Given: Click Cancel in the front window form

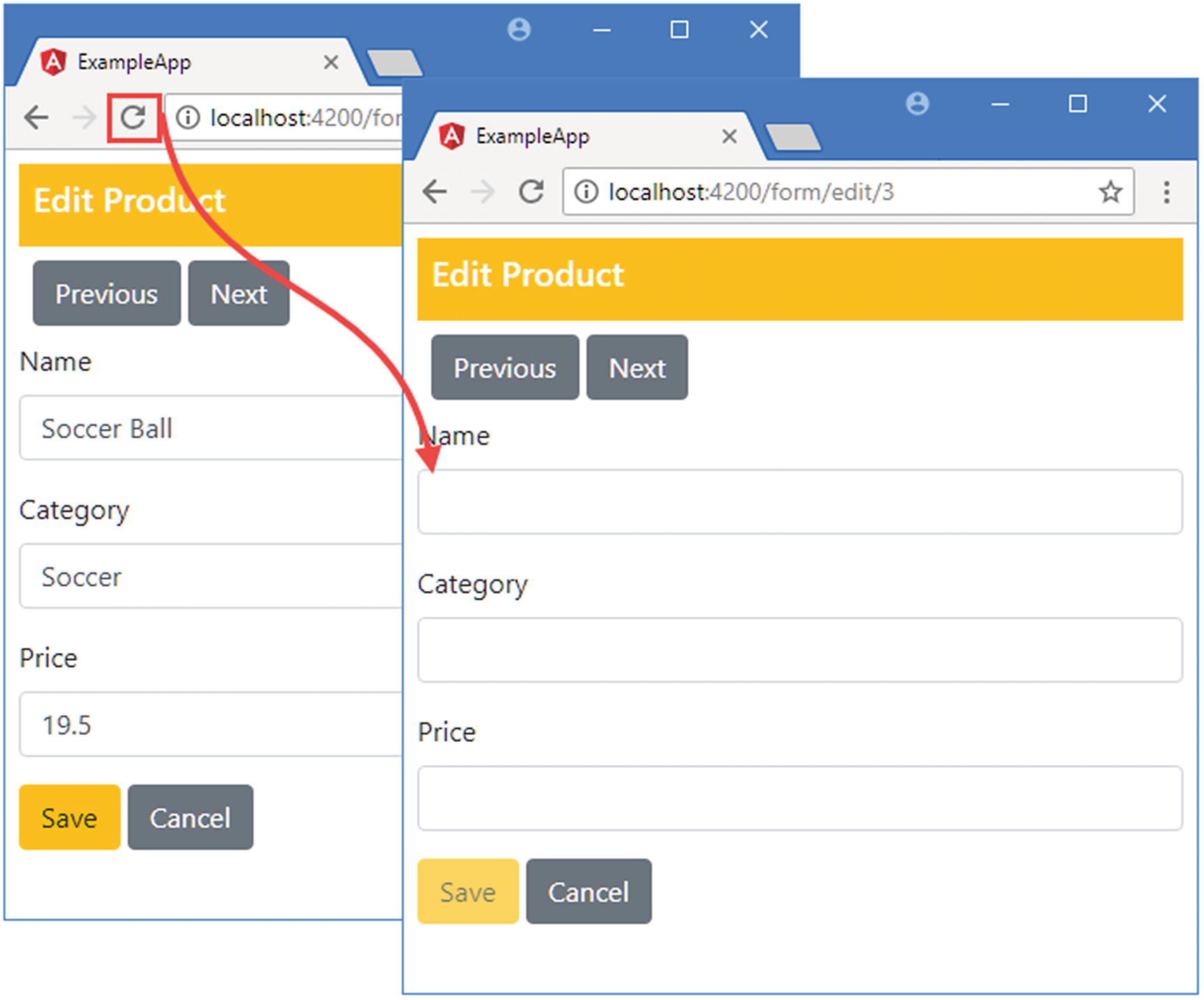Looking at the screenshot, I should [588, 892].
